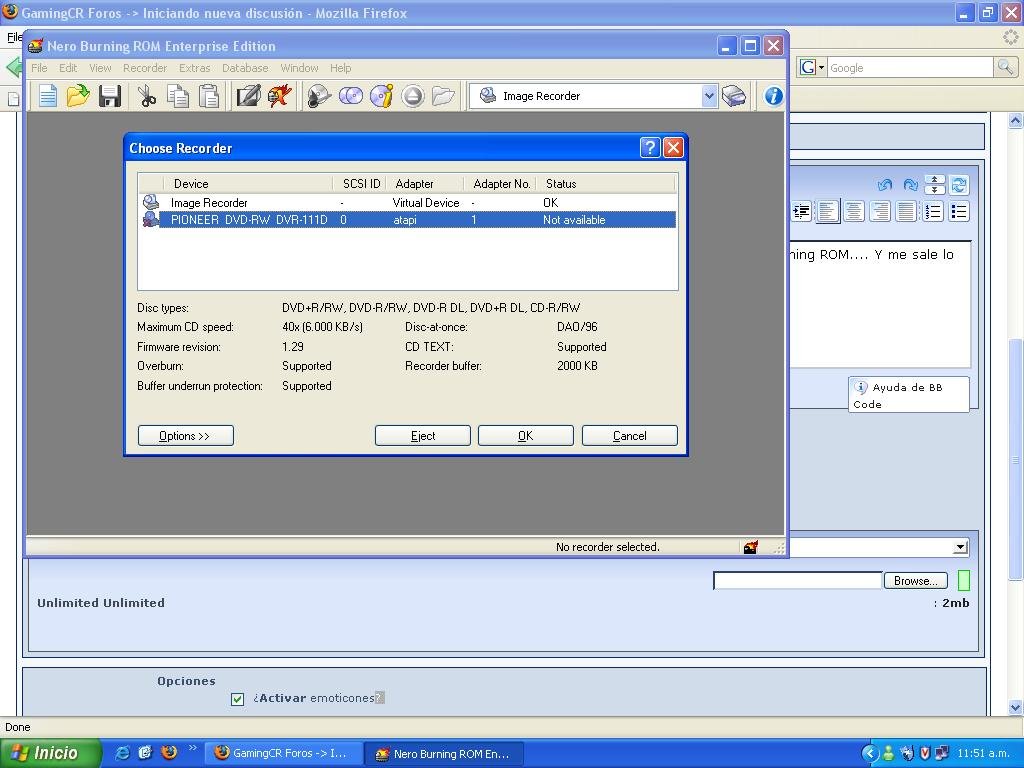The image size is (1024, 768).
Task: Click the New compilation icon in Nero toolbar
Action: coord(47,96)
